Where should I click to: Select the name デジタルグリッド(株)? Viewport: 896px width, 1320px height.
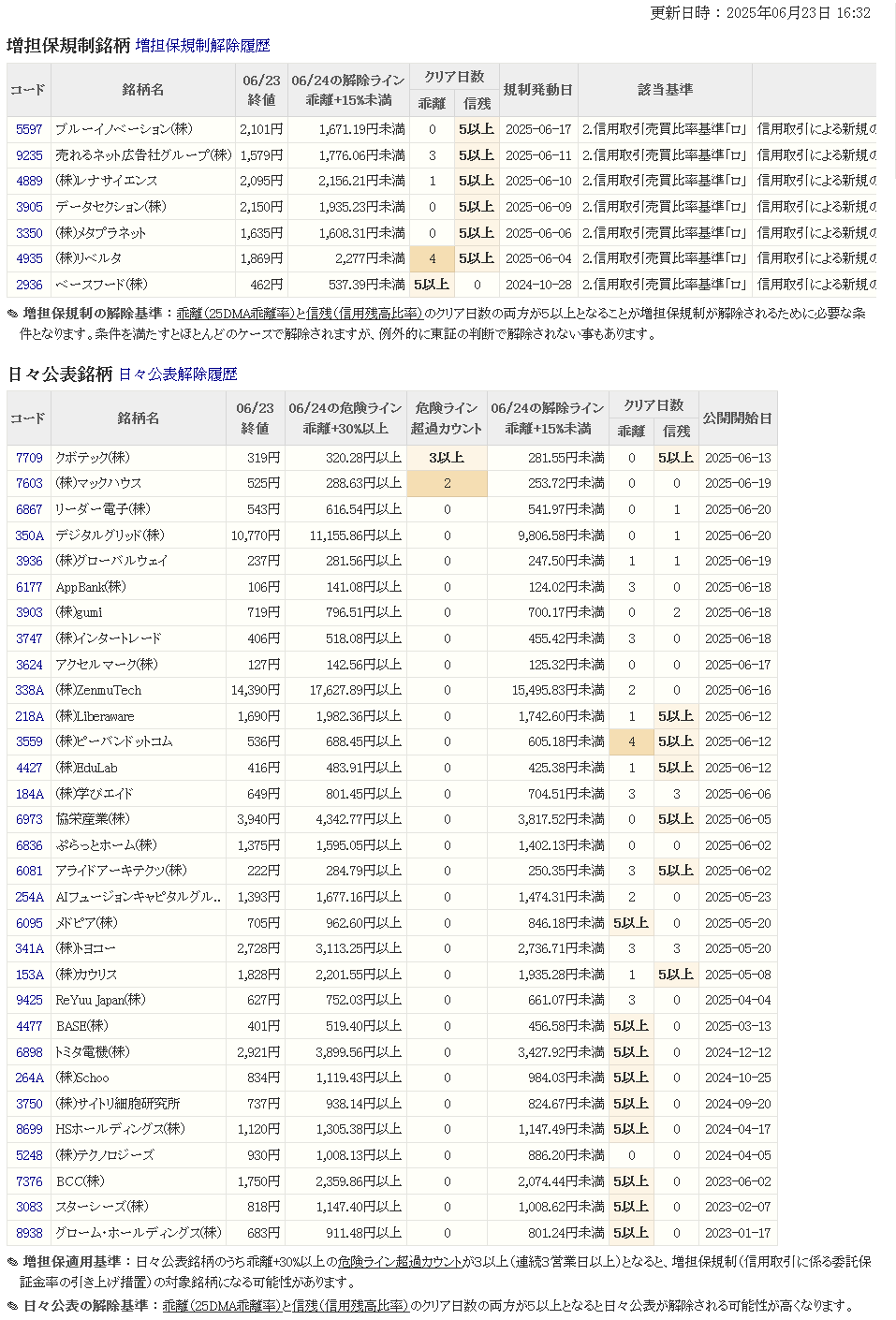tap(110, 535)
